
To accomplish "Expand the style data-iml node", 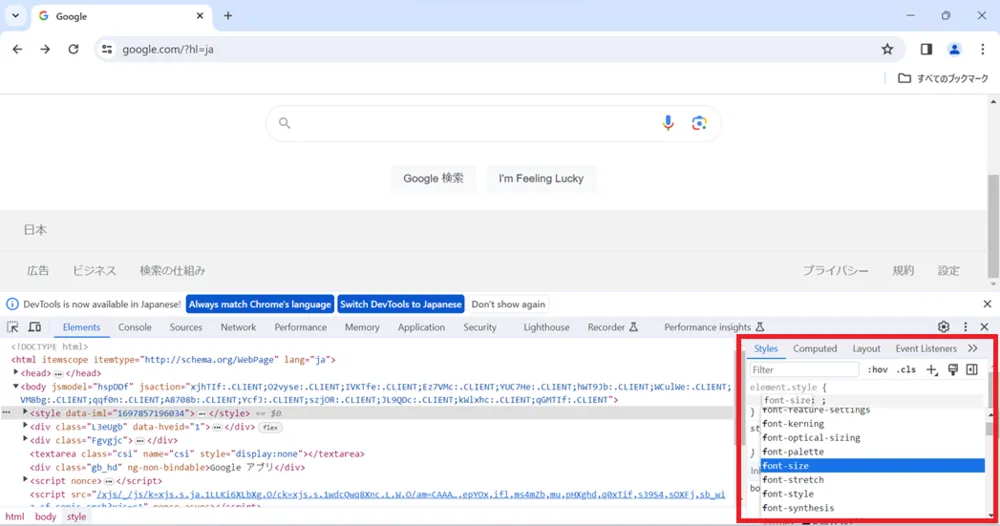I will (x=26, y=413).
